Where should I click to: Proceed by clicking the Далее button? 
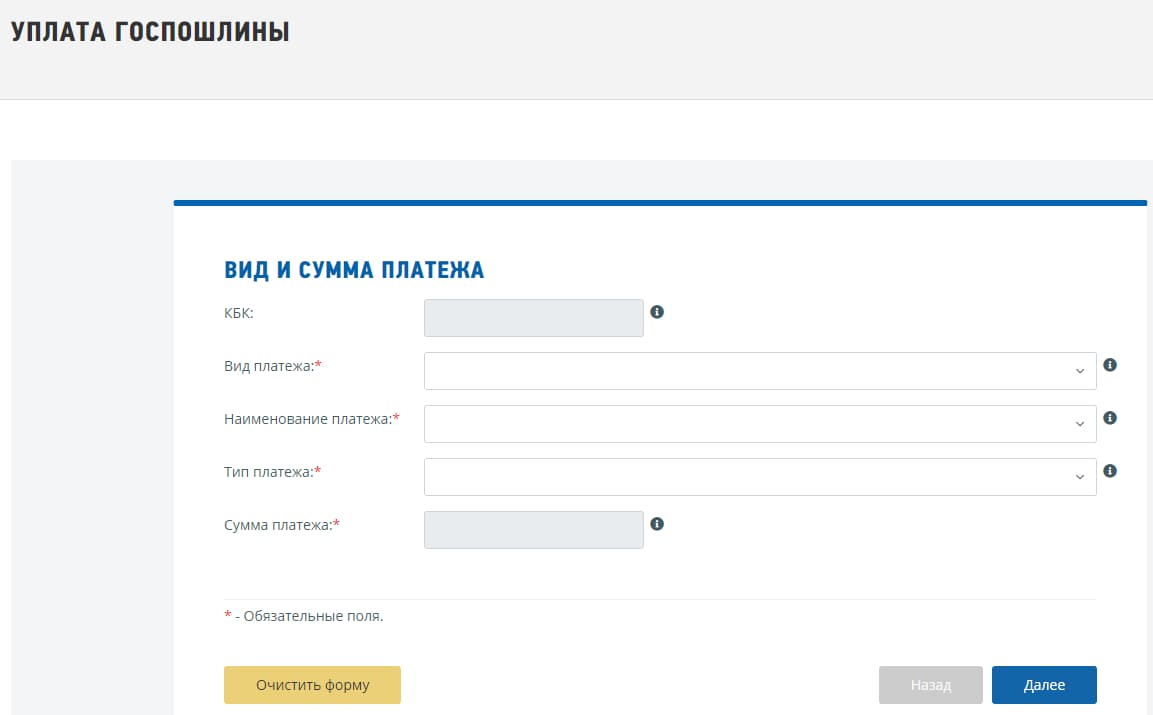1044,685
